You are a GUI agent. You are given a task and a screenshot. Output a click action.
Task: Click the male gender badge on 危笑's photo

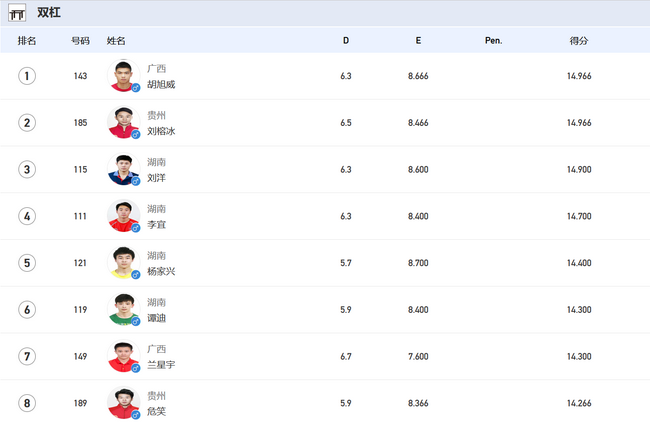point(136,415)
